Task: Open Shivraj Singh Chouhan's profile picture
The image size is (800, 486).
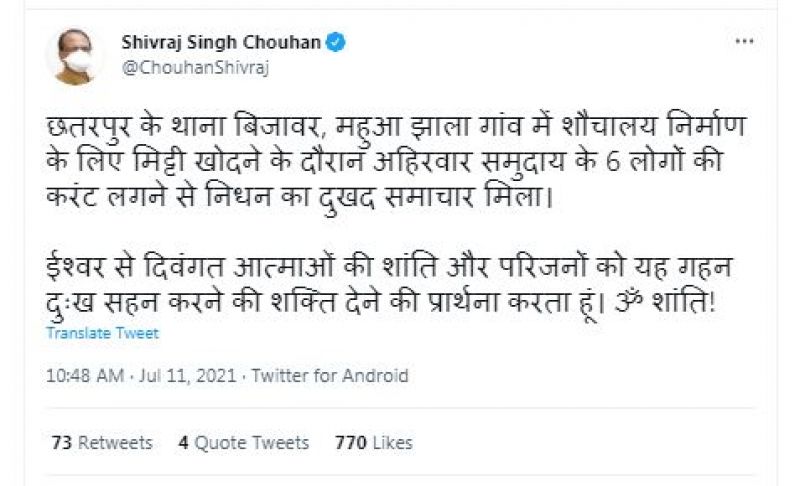Action: coord(75,56)
